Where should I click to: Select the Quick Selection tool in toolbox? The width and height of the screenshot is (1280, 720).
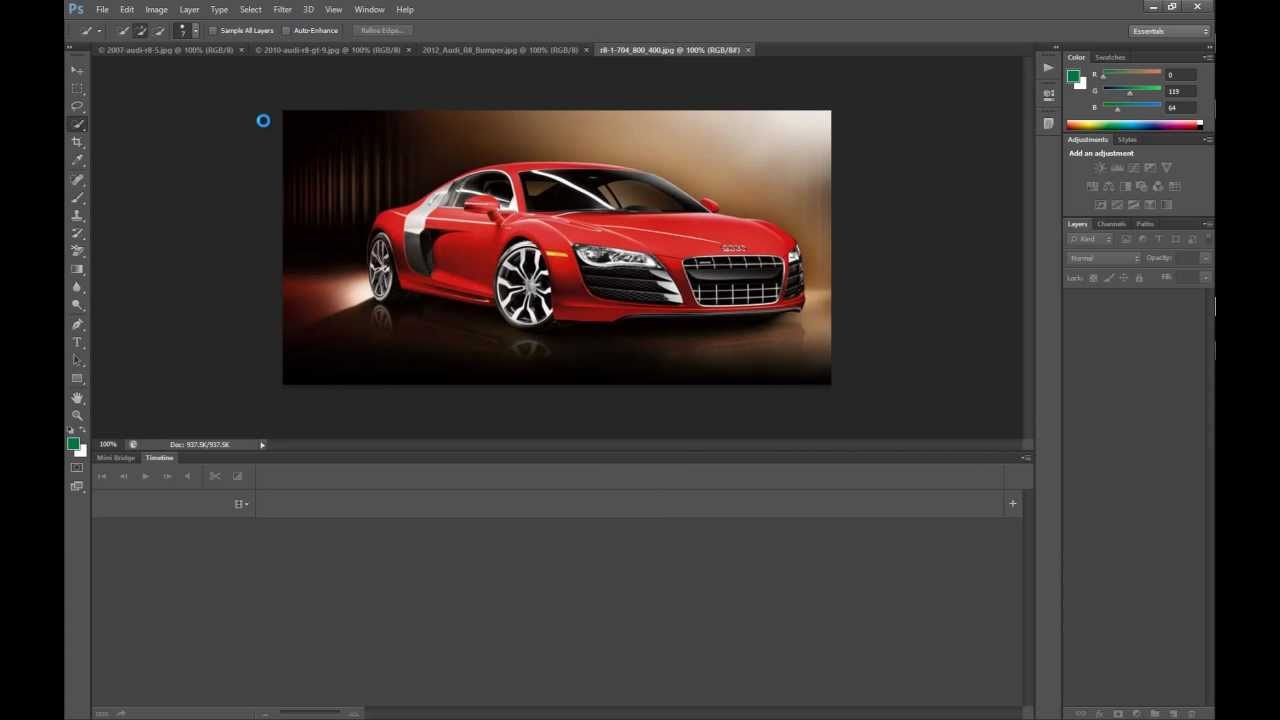(x=77, y=124)
